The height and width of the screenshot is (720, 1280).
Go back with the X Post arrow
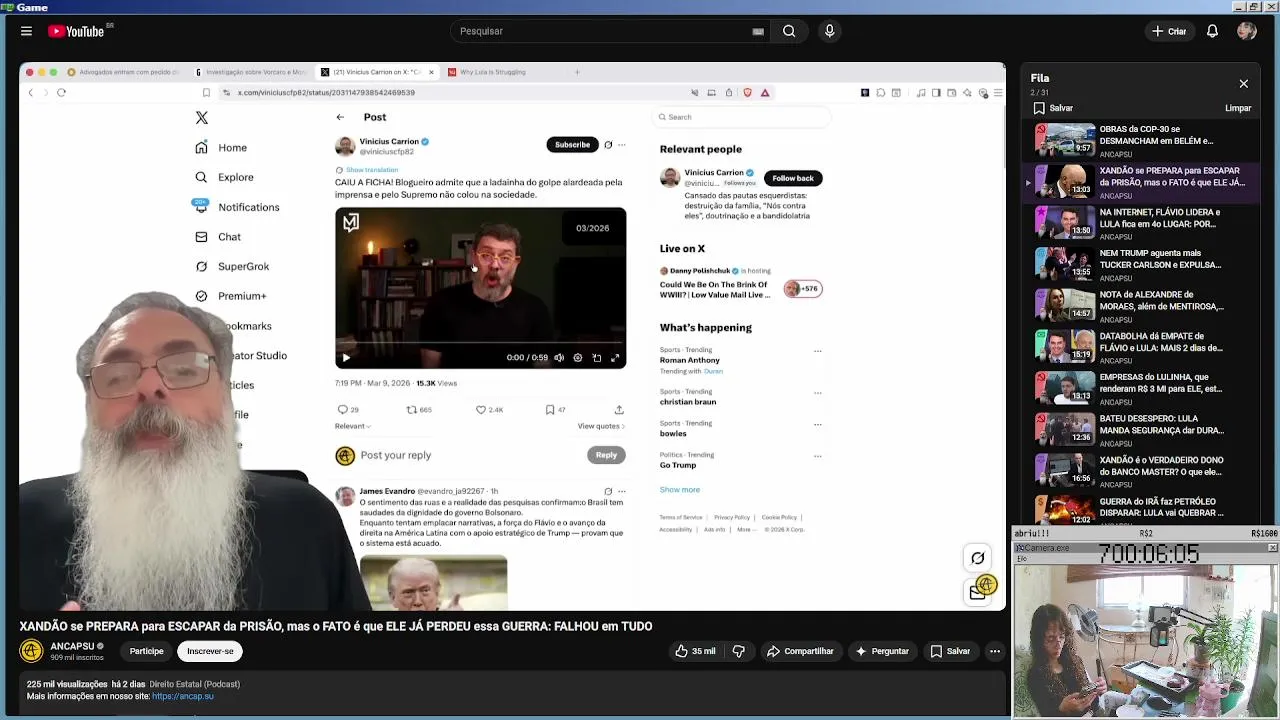pos(340,117)
